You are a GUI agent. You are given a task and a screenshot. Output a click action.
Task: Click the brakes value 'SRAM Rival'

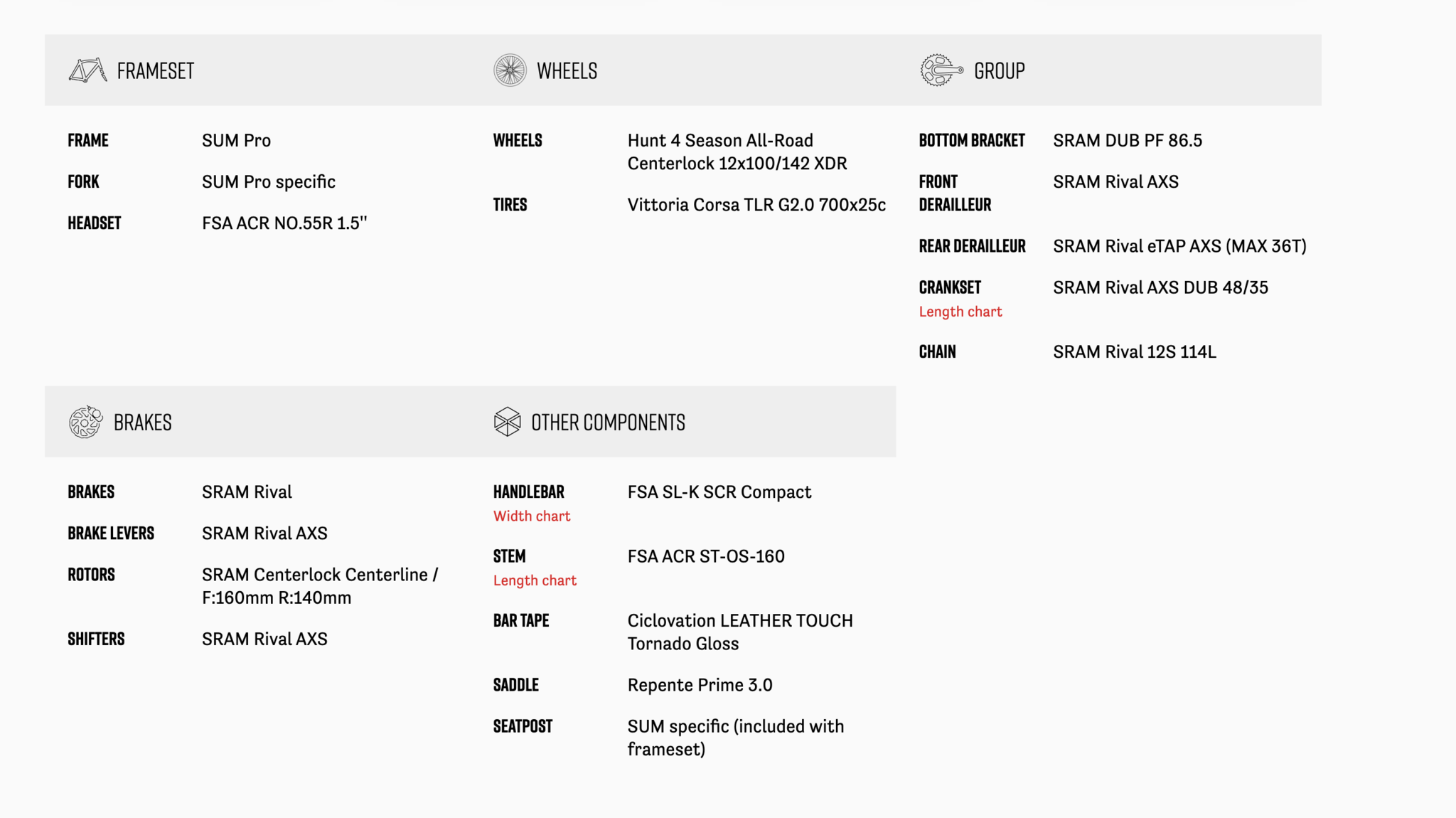pos(247,492)
